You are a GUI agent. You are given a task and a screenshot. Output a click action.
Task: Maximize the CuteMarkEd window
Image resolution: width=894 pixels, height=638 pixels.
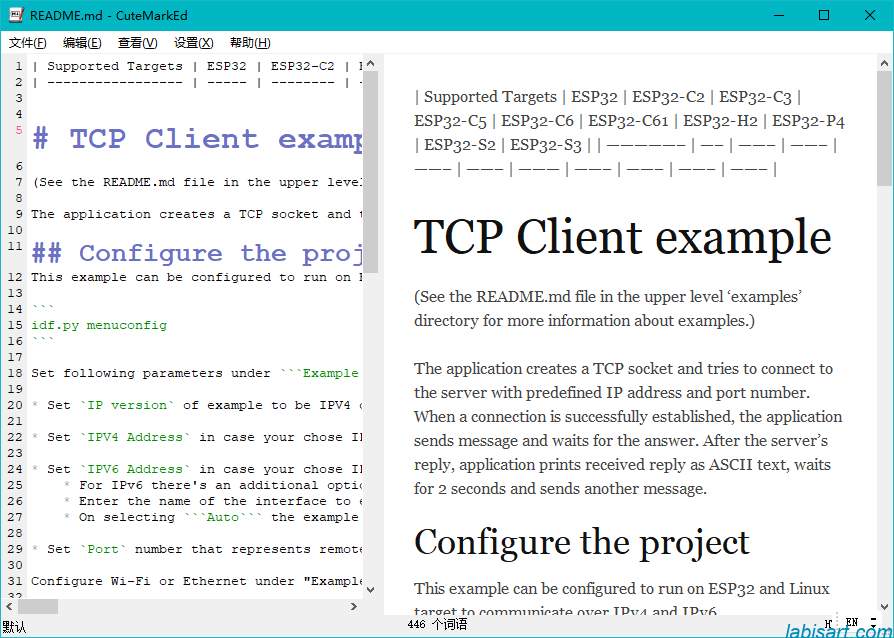(x=824, y=15)
